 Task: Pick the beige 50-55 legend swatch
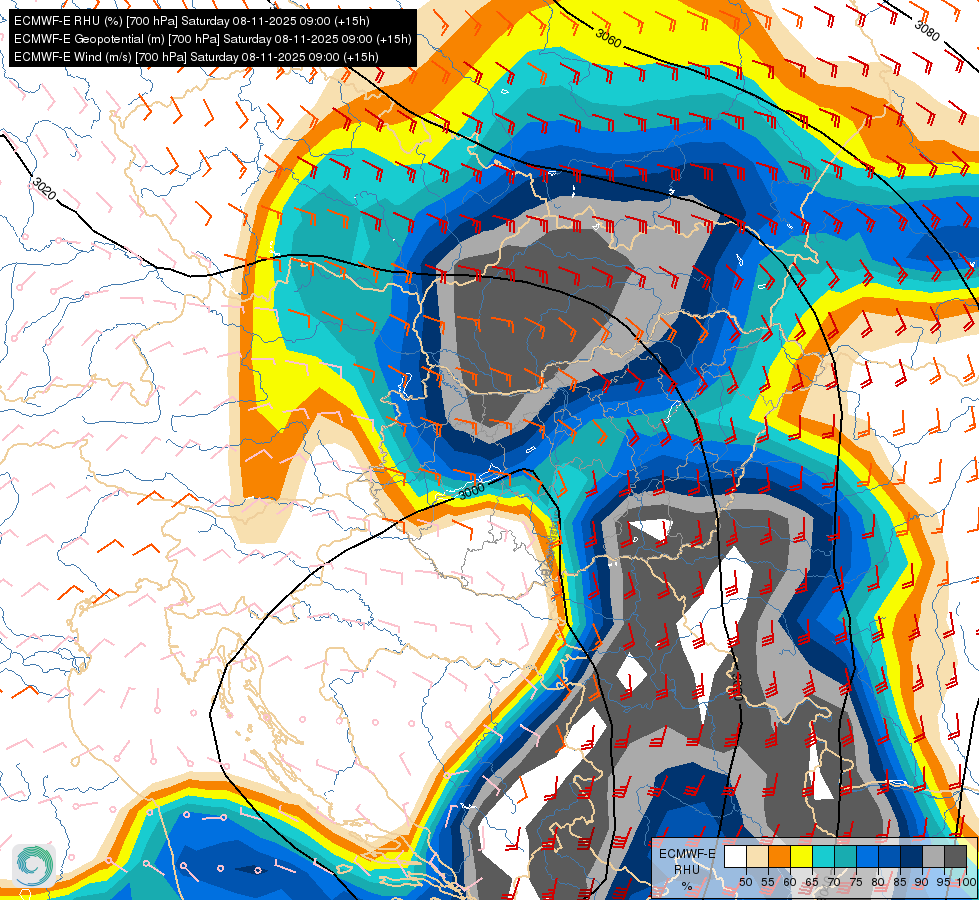757,856
